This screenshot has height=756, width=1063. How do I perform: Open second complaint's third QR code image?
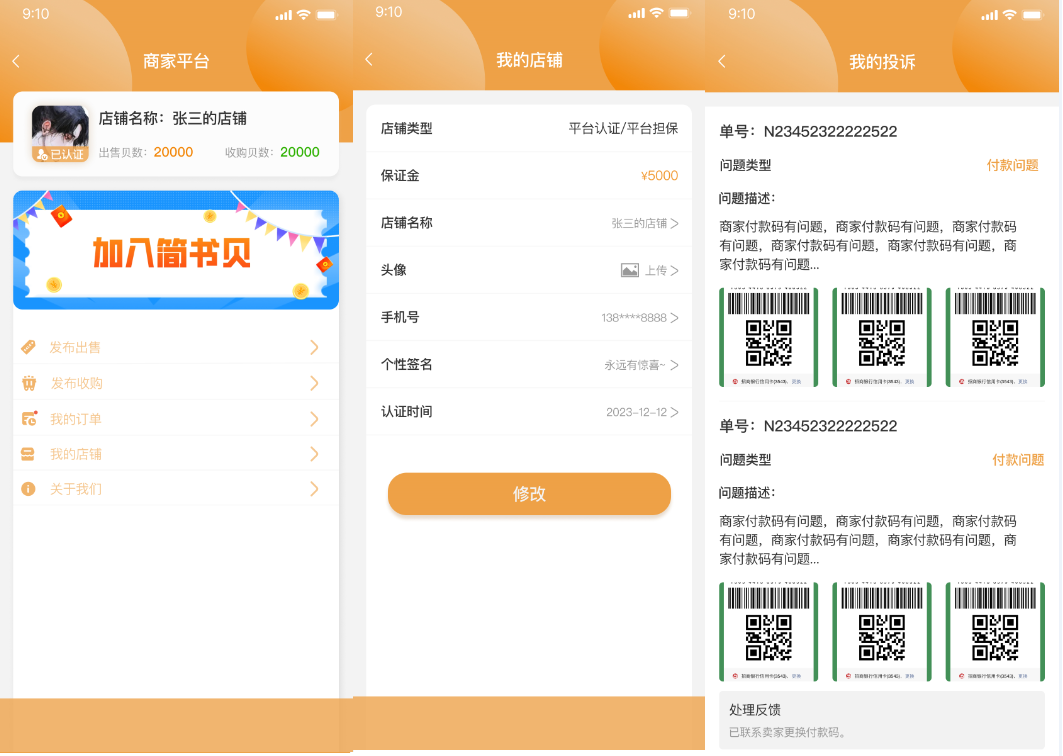pos(995,631)
